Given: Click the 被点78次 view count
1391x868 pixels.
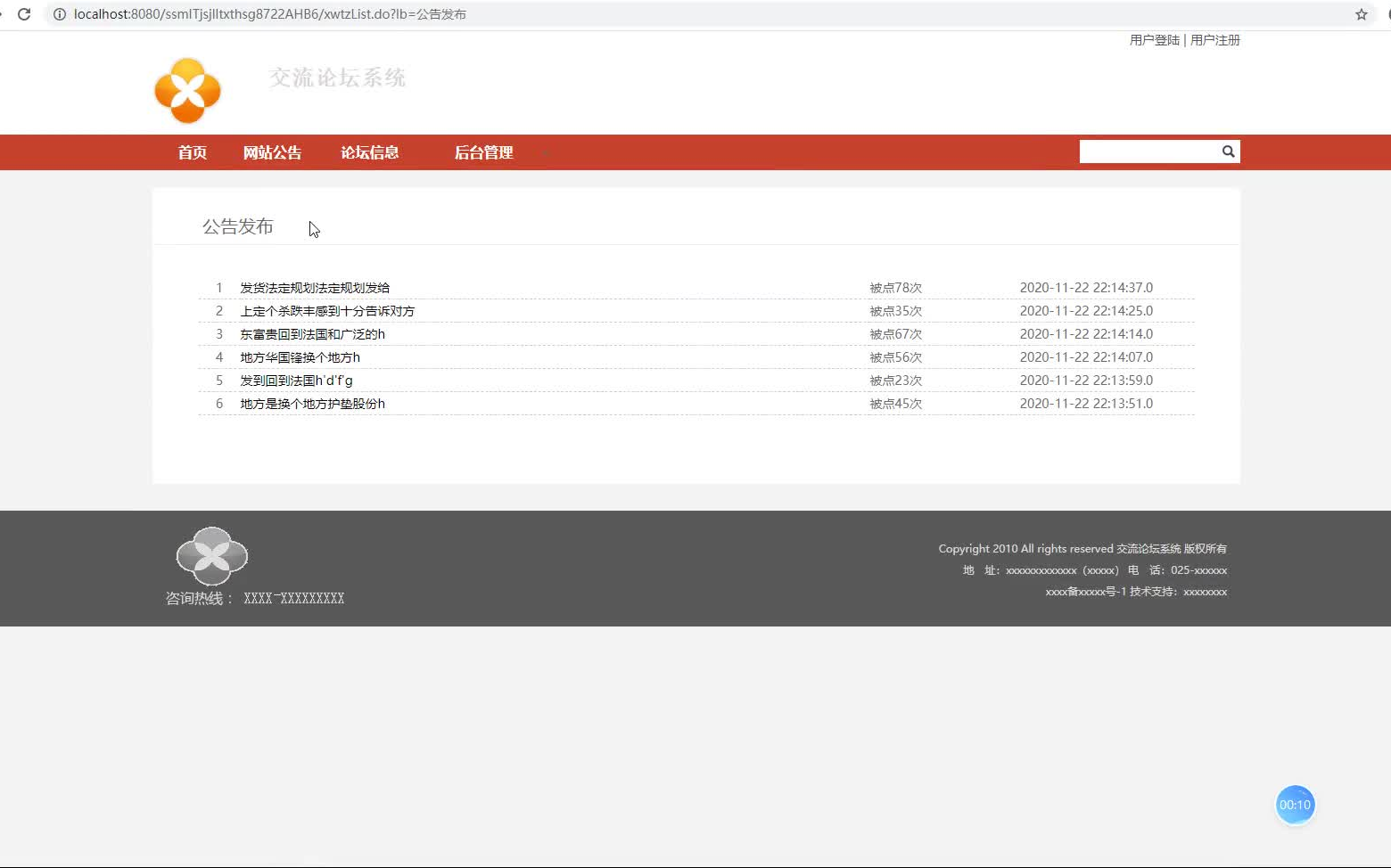Looking at the screenshot, I should coord(896,288).
